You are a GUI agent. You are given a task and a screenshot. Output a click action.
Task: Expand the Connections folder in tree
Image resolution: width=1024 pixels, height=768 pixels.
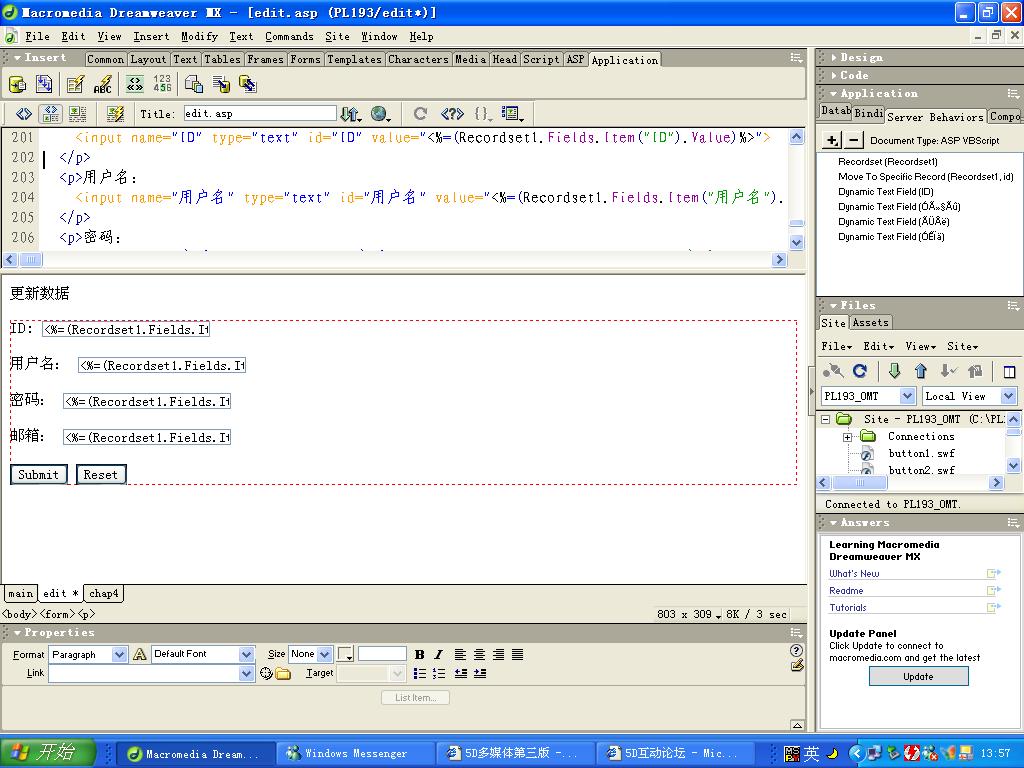(847, 437)
